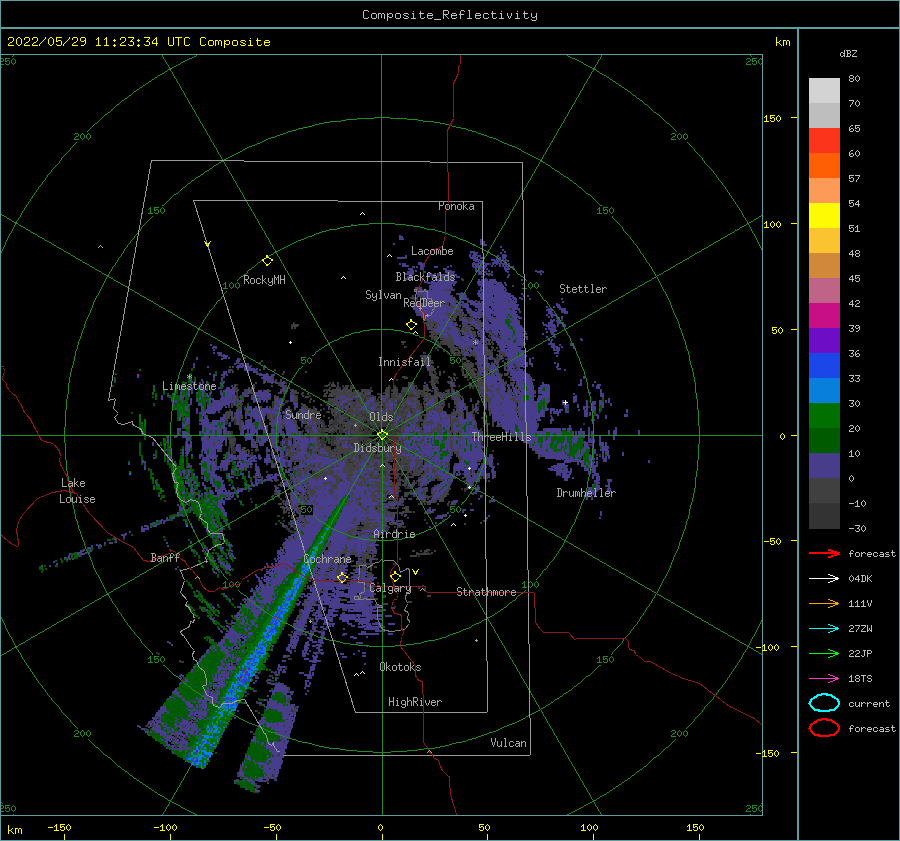
Task: Click the green 22JP arrow icon
Action: click(x=824, y=653)
